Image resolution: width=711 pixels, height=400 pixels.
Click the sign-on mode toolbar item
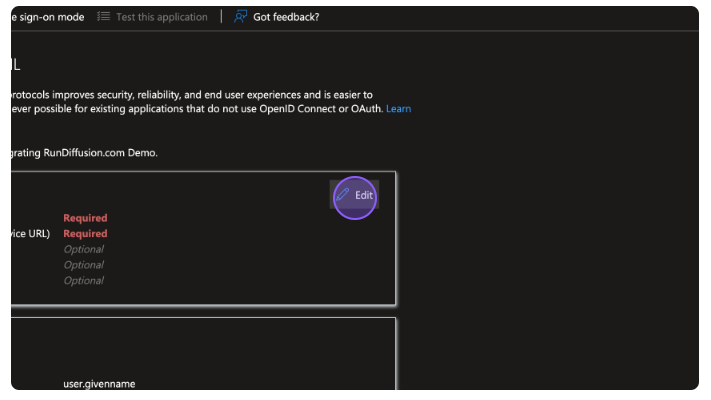pyautogui.click(x=50, y=17)
